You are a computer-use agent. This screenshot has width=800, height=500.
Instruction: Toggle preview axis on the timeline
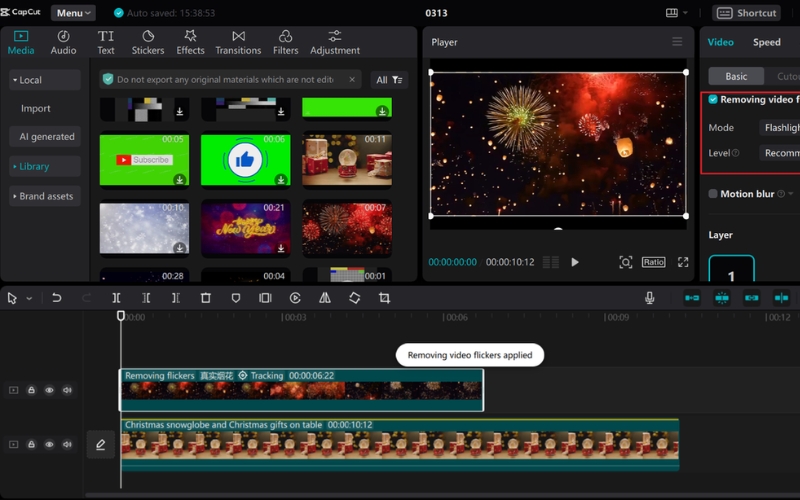pyautogui.click(x=781, y=298)
